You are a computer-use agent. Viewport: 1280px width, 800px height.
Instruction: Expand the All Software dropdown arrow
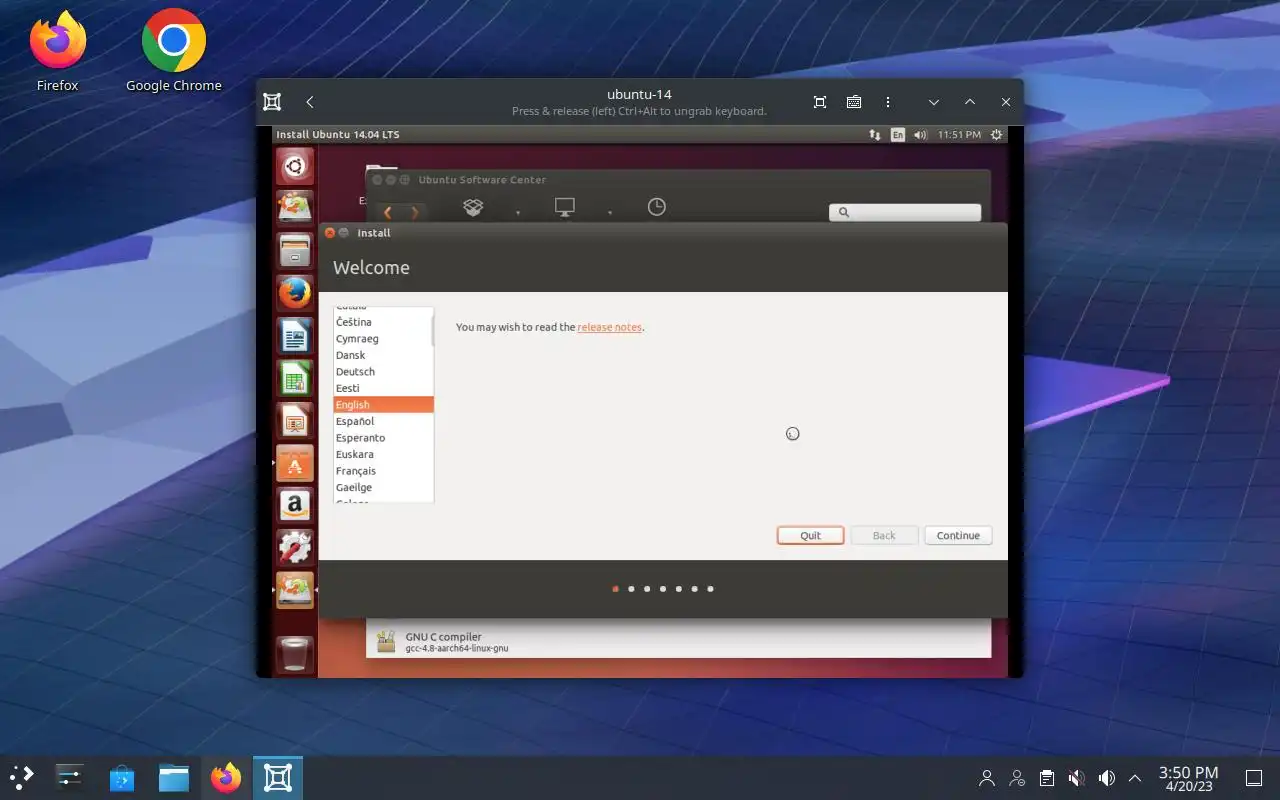[517, 213]
